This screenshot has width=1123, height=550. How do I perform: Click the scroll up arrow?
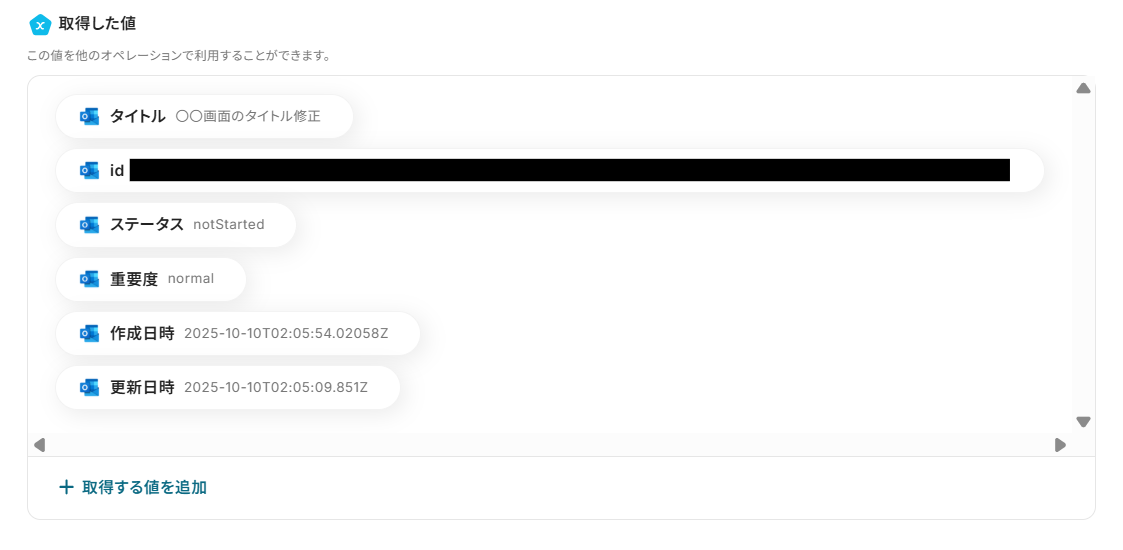1084,88
